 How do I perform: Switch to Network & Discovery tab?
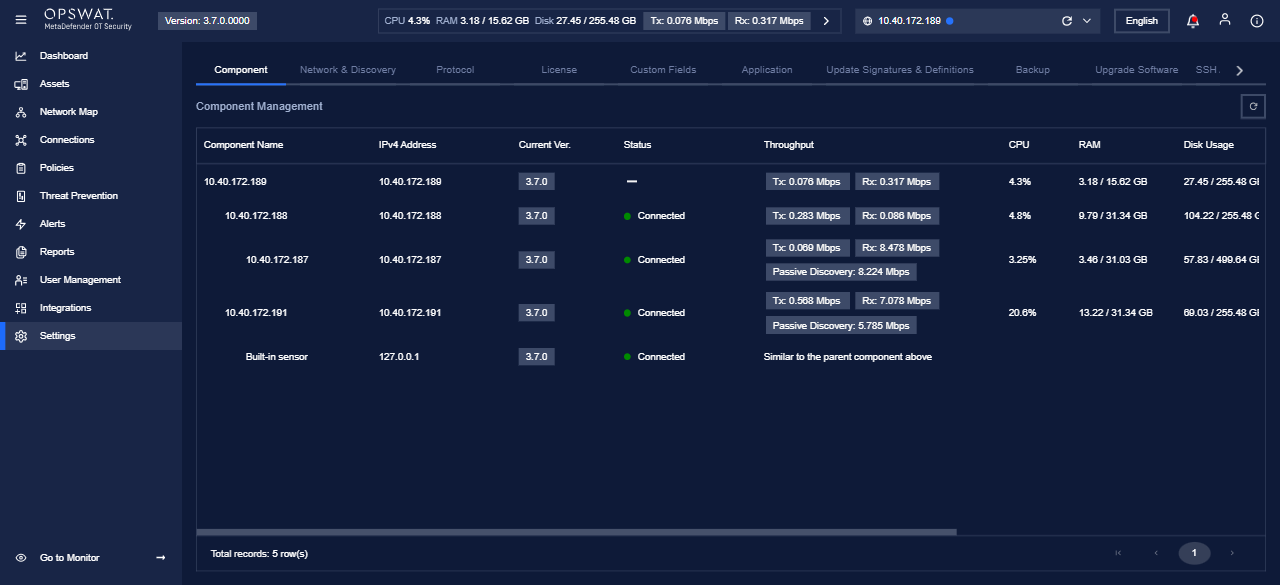(x=348, y=70)
